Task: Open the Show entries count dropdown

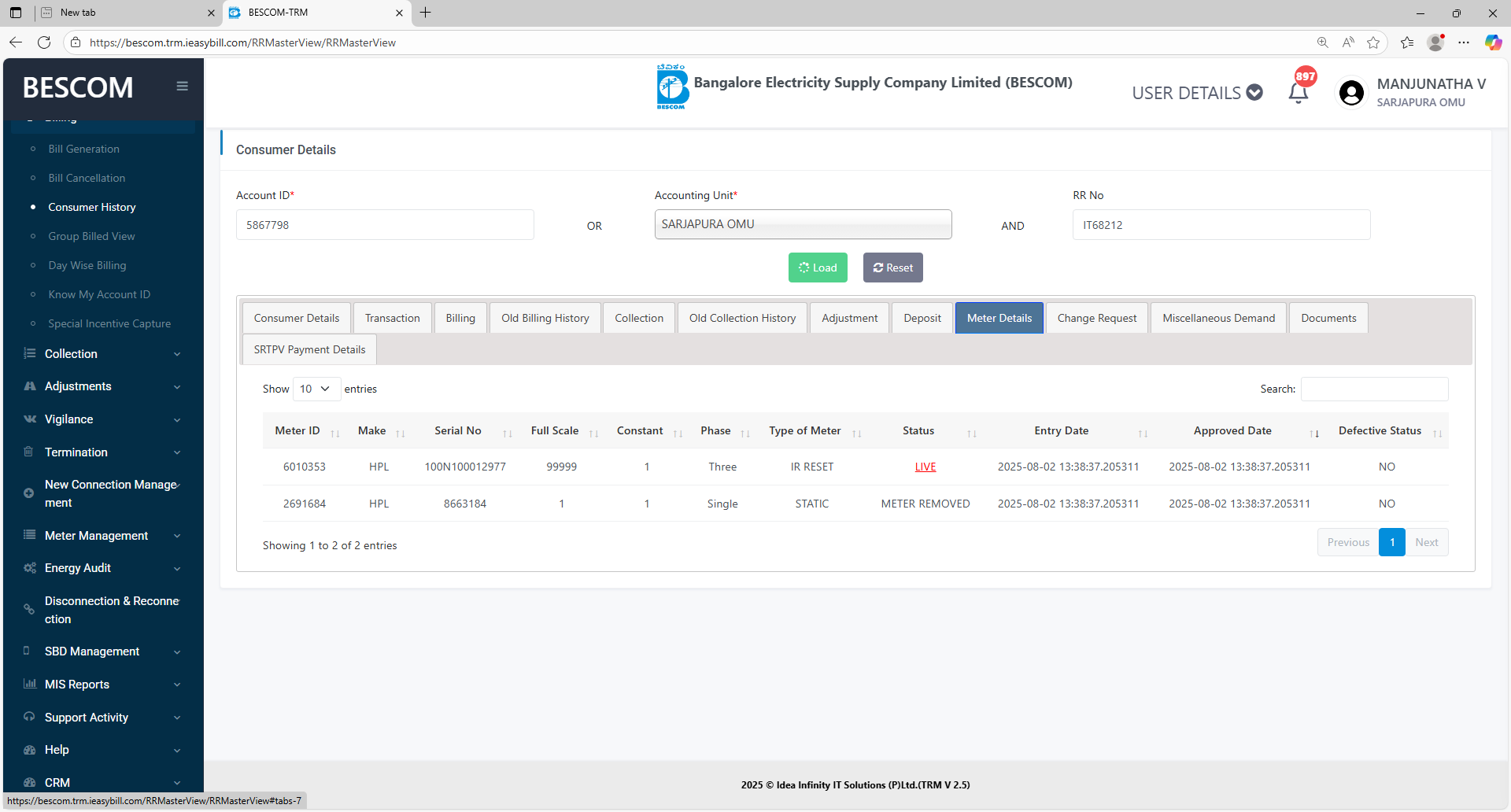Action: [316, 389]
